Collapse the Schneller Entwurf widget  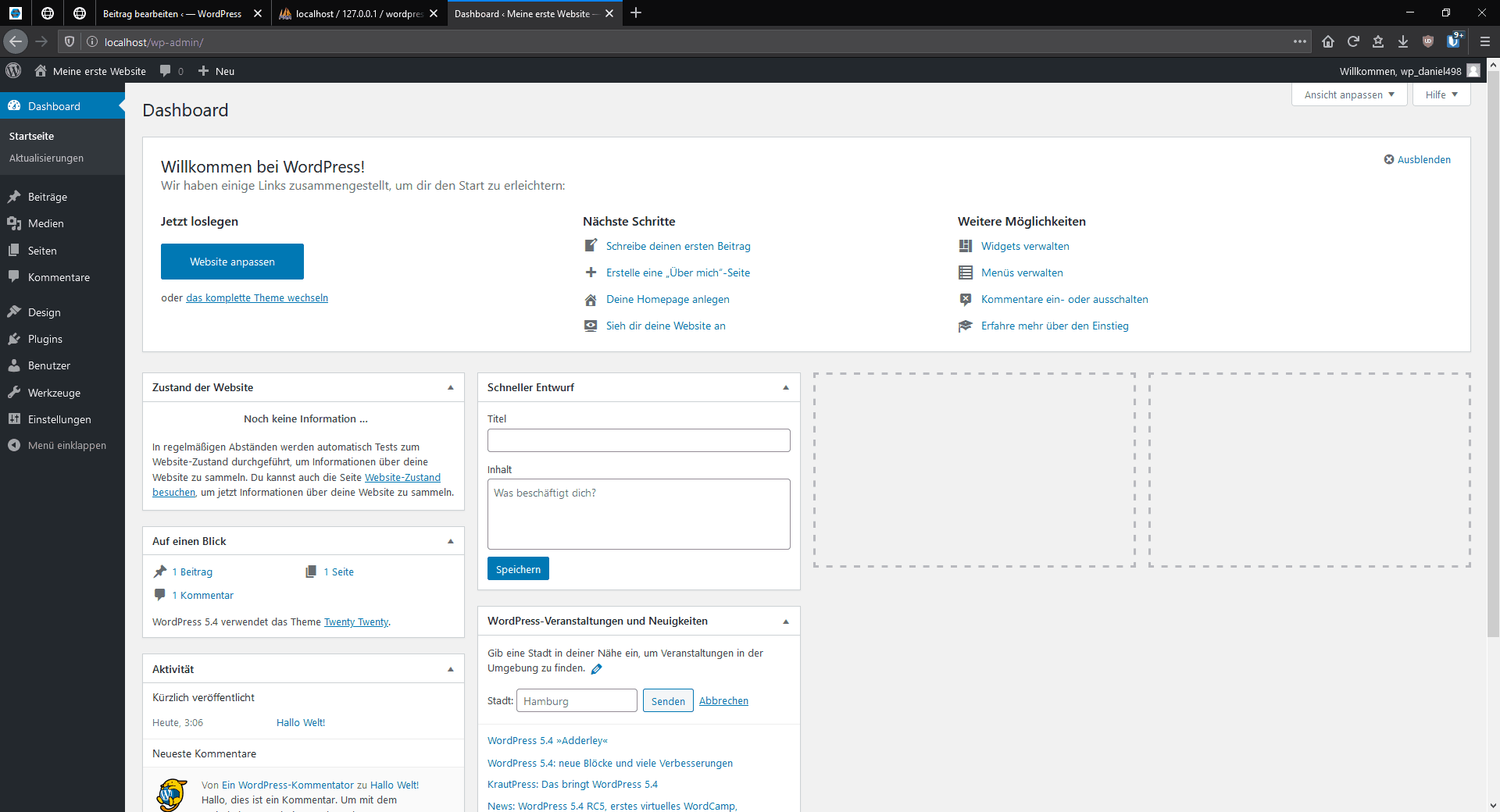tap(785, 387)
